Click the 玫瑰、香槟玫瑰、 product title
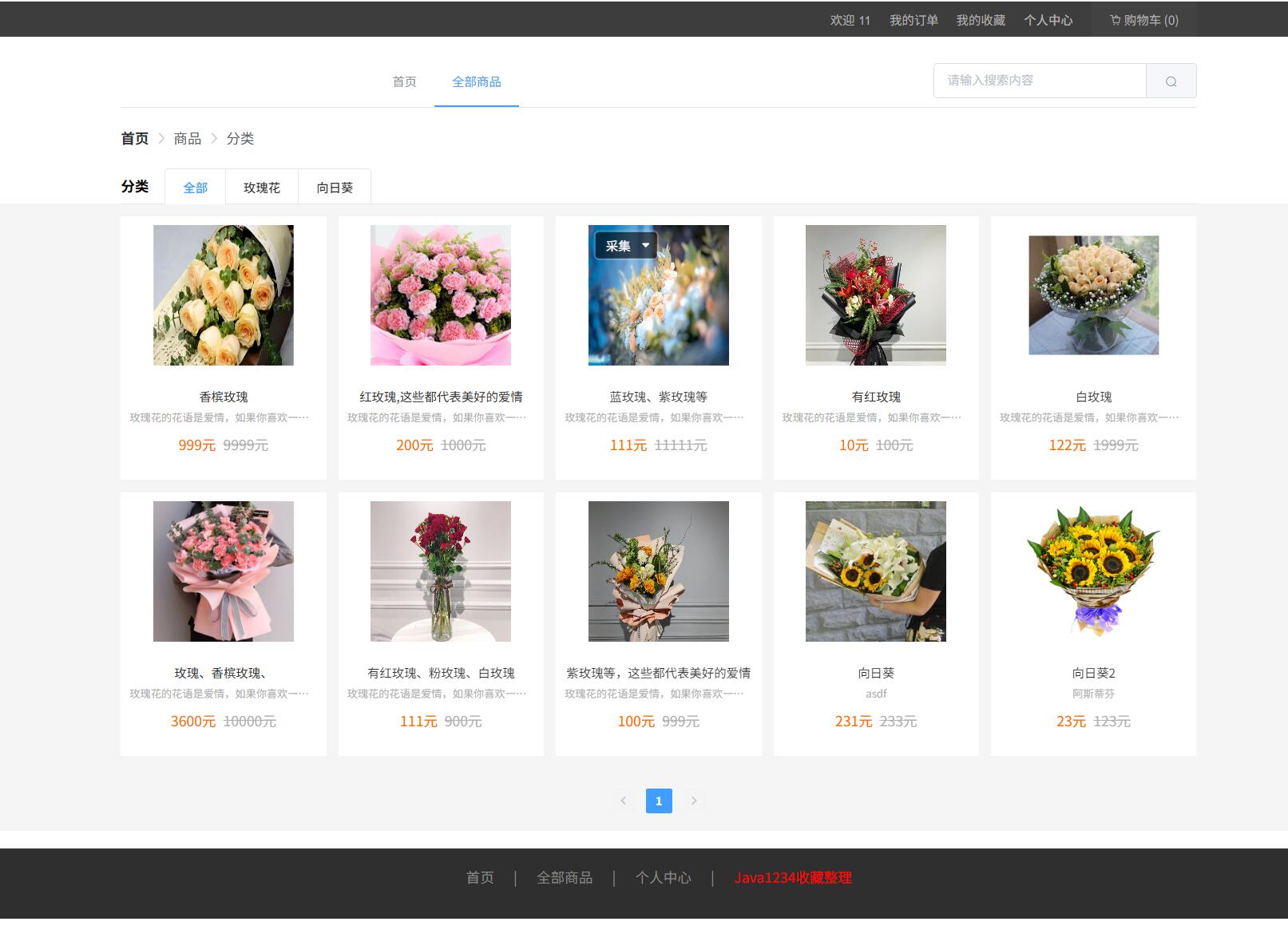This screenshot has width=1288, height=945. click(220, 673)
